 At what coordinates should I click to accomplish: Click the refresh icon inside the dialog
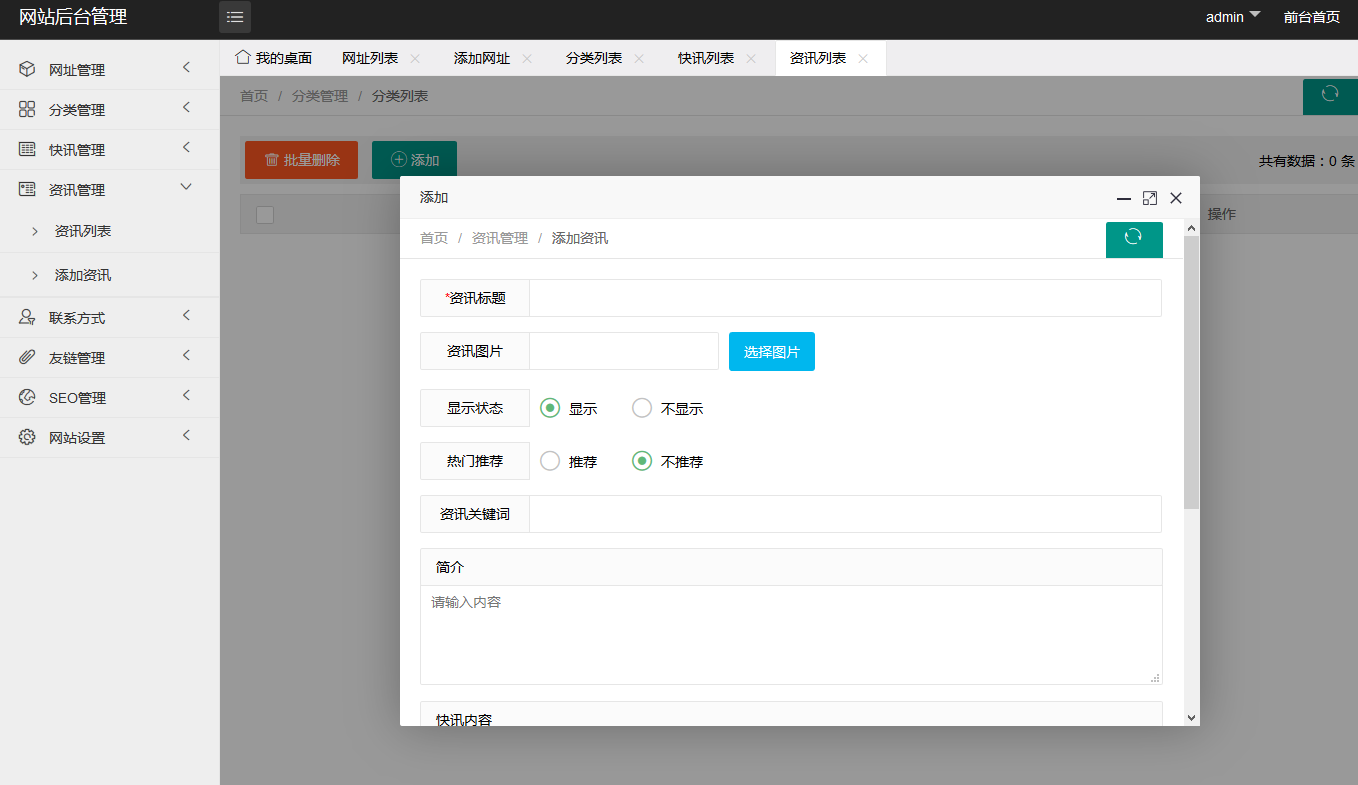pos(1133,237)
